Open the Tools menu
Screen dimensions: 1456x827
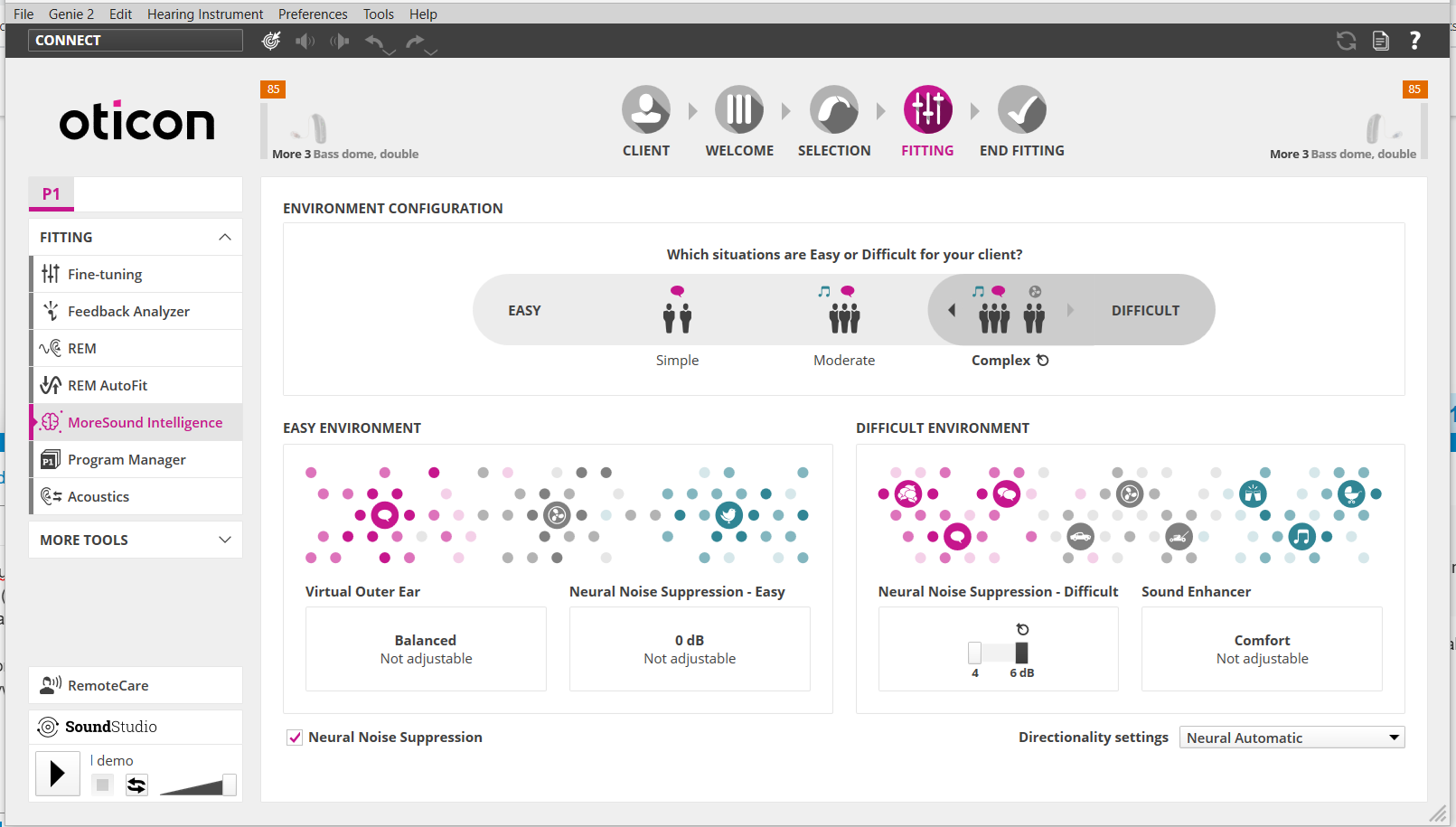tap(379, 14)
